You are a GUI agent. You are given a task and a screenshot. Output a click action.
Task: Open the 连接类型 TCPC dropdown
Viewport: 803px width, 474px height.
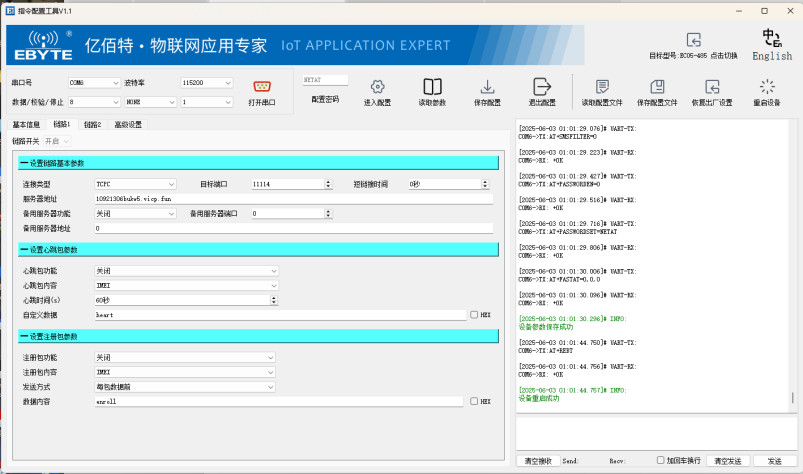tap(135, 184)
